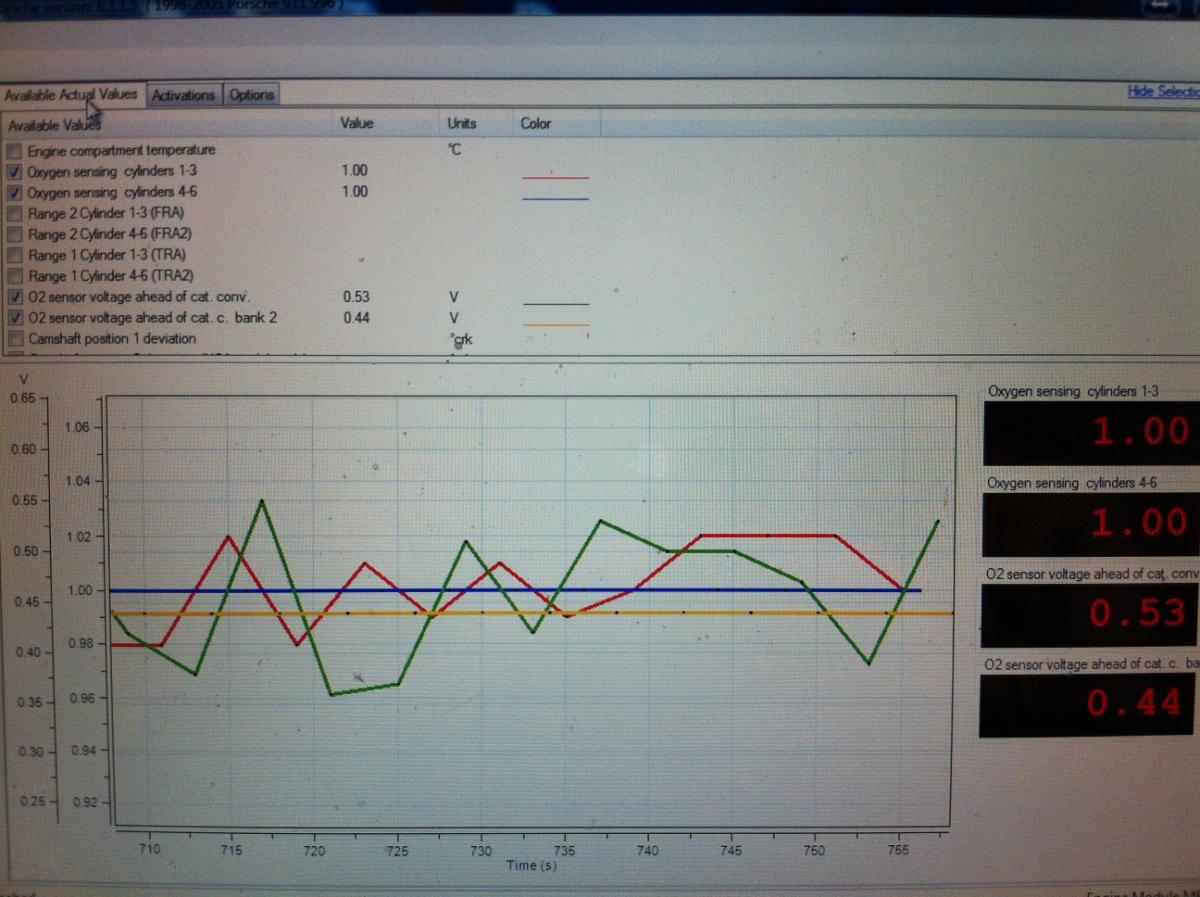Viewport: 1200px width, 897px height.
Task: Check Range 2 Cylinder 1-3 (FRA)
Action: [x=14, y=213]
